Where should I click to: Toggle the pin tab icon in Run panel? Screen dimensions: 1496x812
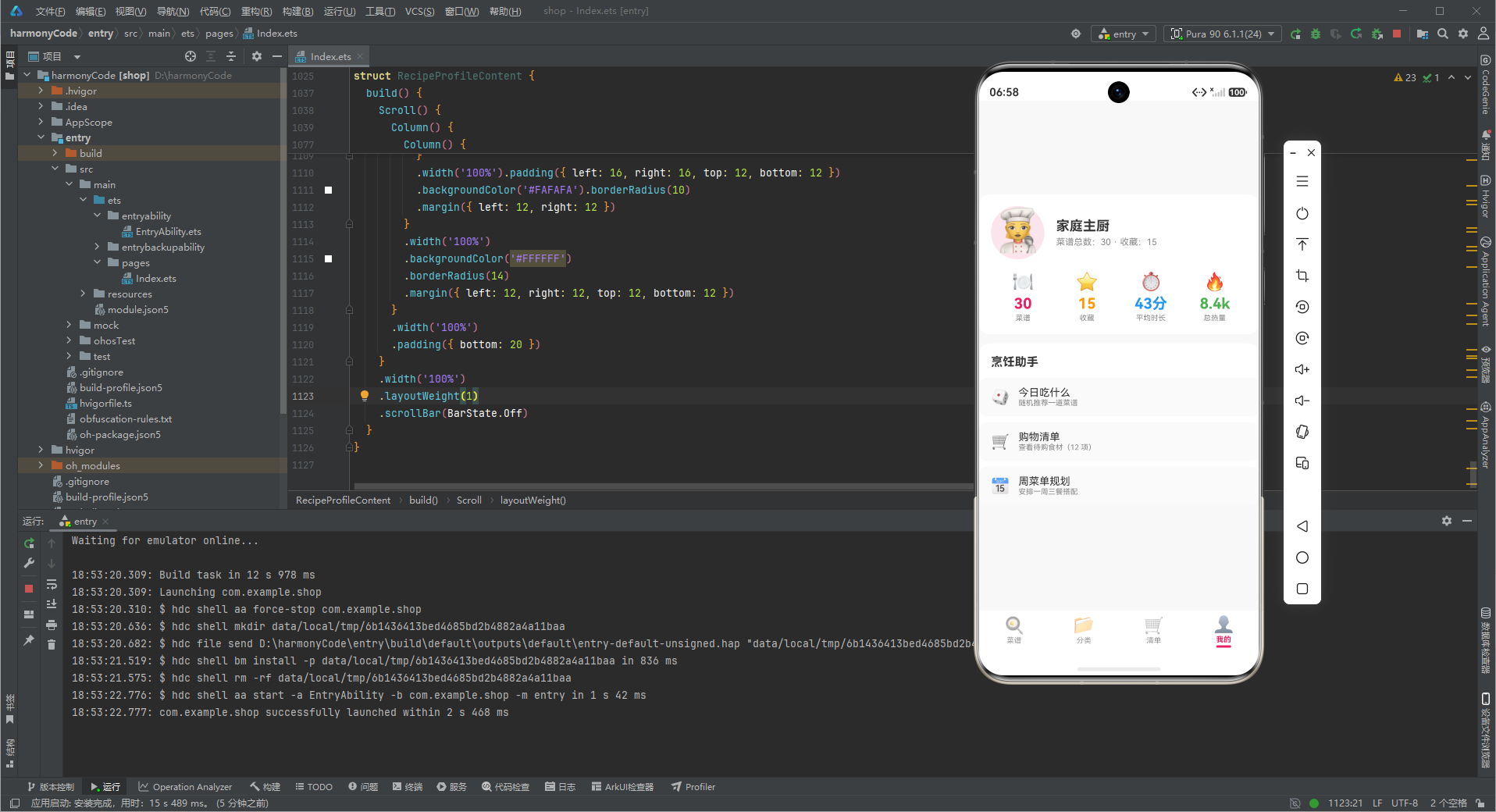click(29, 639)
